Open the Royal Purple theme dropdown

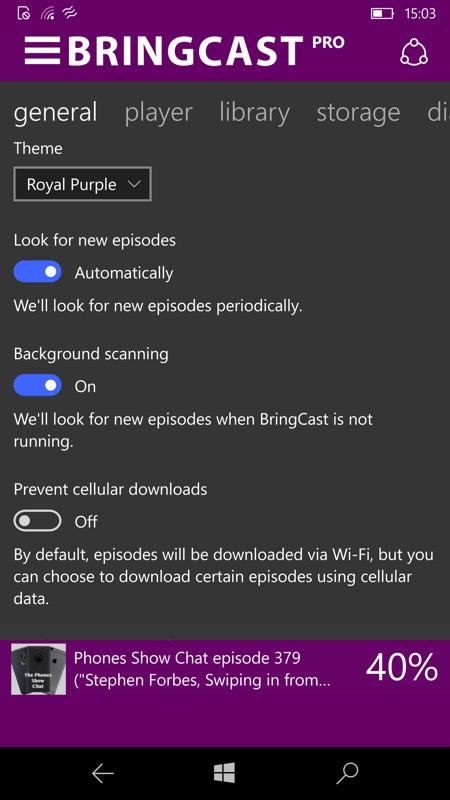click(x=83, y=184)
